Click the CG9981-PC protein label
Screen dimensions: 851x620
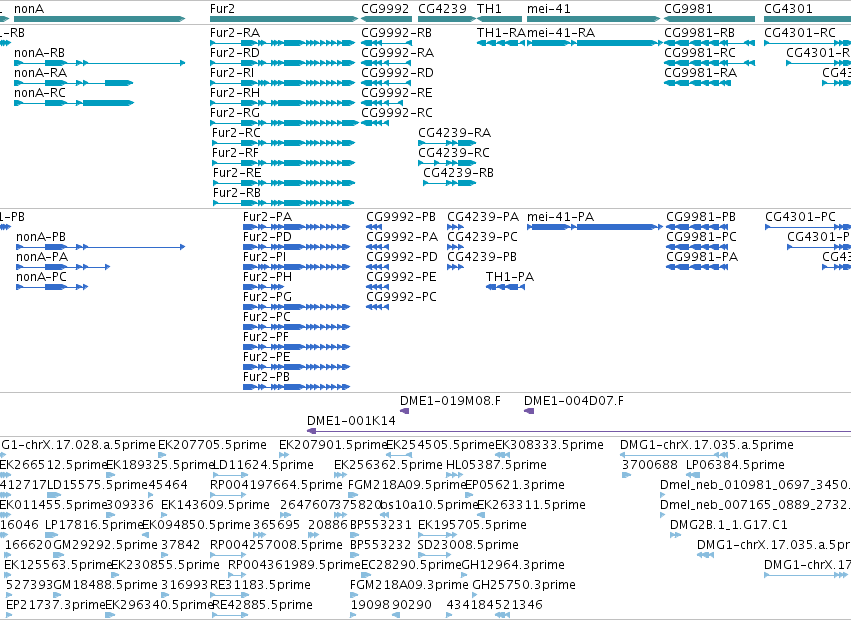click(x=702, y=237)
